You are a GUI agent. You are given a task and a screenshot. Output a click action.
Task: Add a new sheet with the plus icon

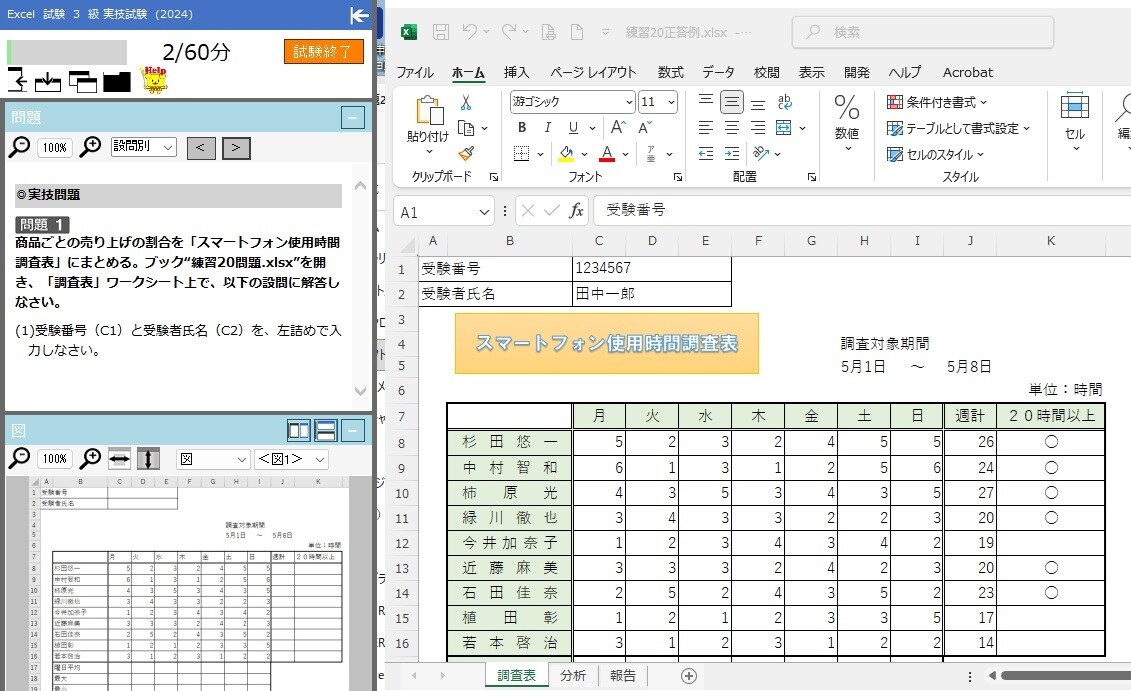click(x=689, y=676)
